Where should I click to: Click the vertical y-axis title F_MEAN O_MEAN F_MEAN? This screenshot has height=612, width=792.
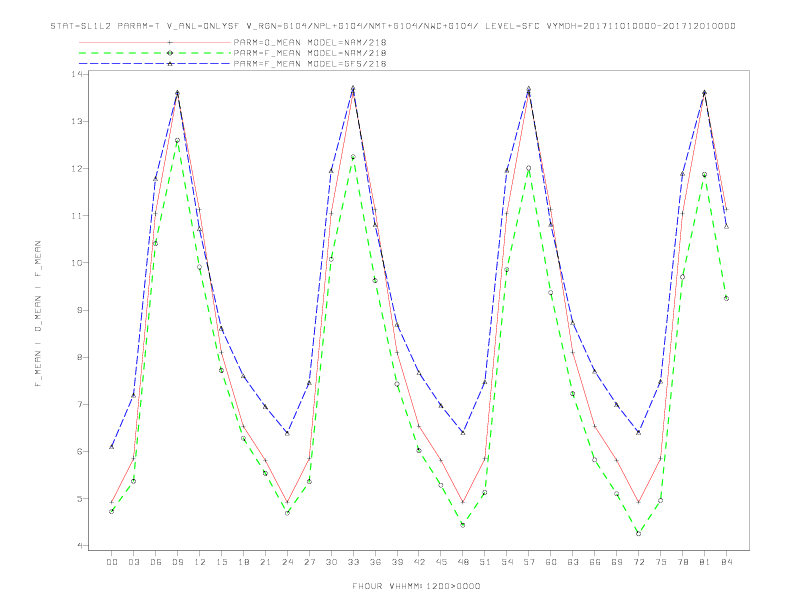38,314
